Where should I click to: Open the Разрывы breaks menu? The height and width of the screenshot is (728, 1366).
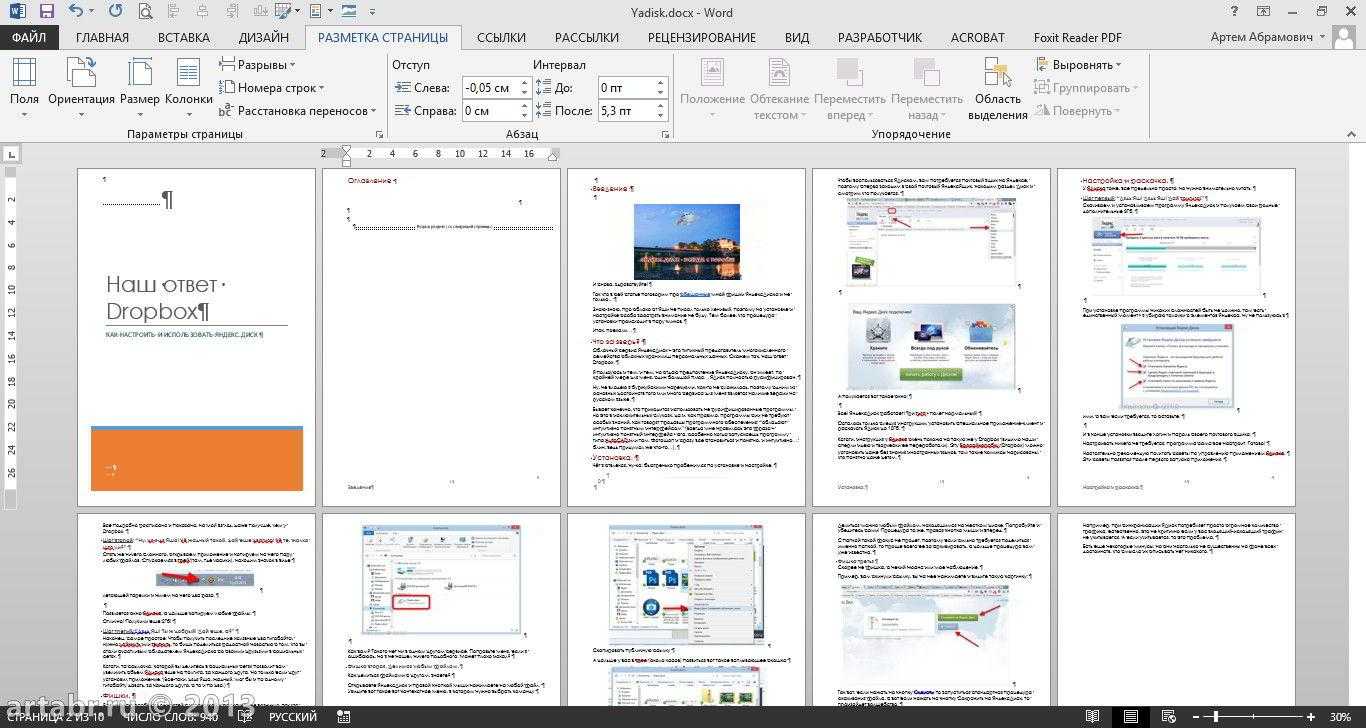(258, 65)
